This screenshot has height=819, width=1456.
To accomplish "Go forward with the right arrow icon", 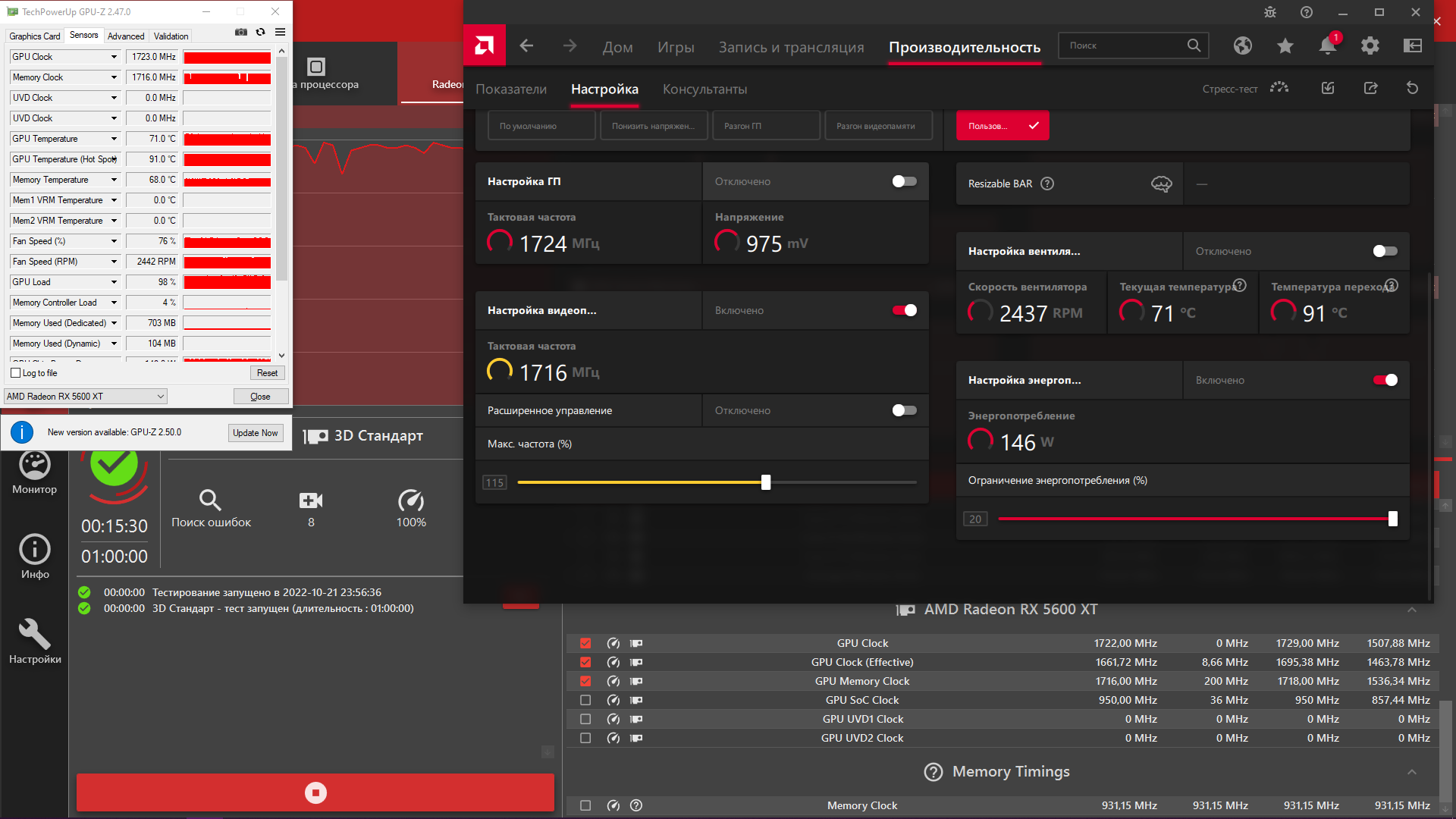I will (570, 46).
